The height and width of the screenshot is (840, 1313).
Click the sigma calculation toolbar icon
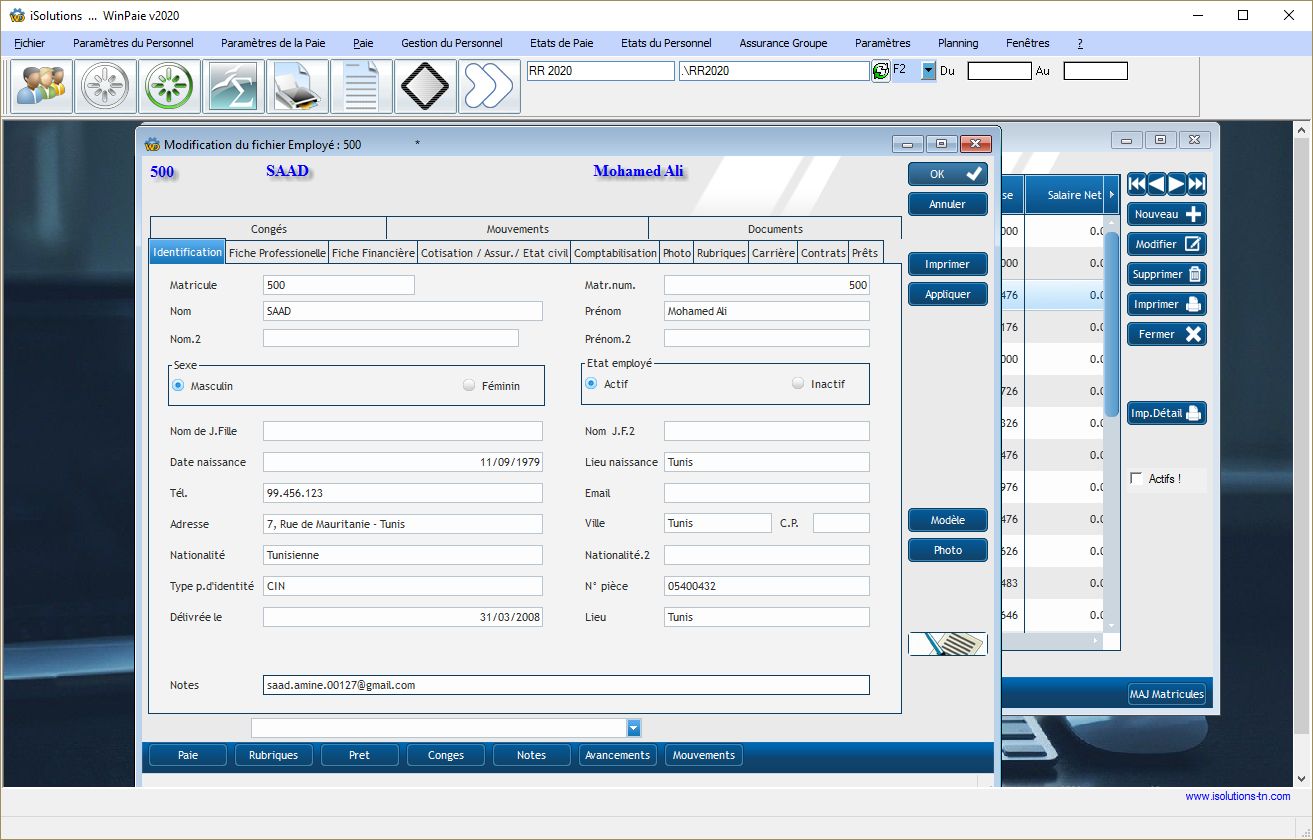coord(233,87)
